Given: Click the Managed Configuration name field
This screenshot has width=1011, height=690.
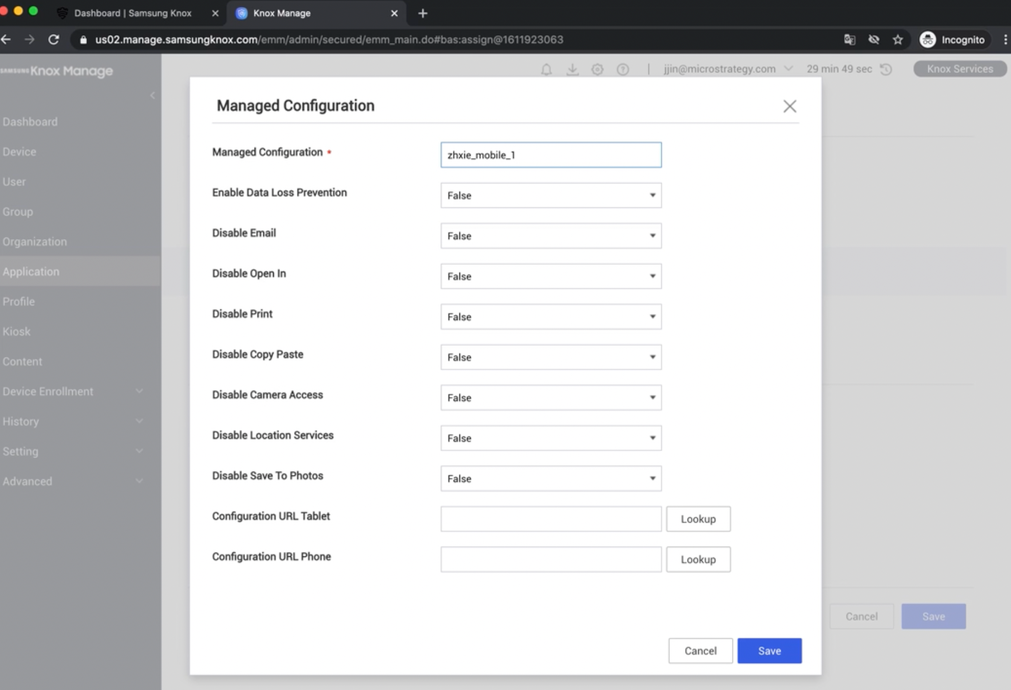Looking at the screenshot, I should 550,154.
